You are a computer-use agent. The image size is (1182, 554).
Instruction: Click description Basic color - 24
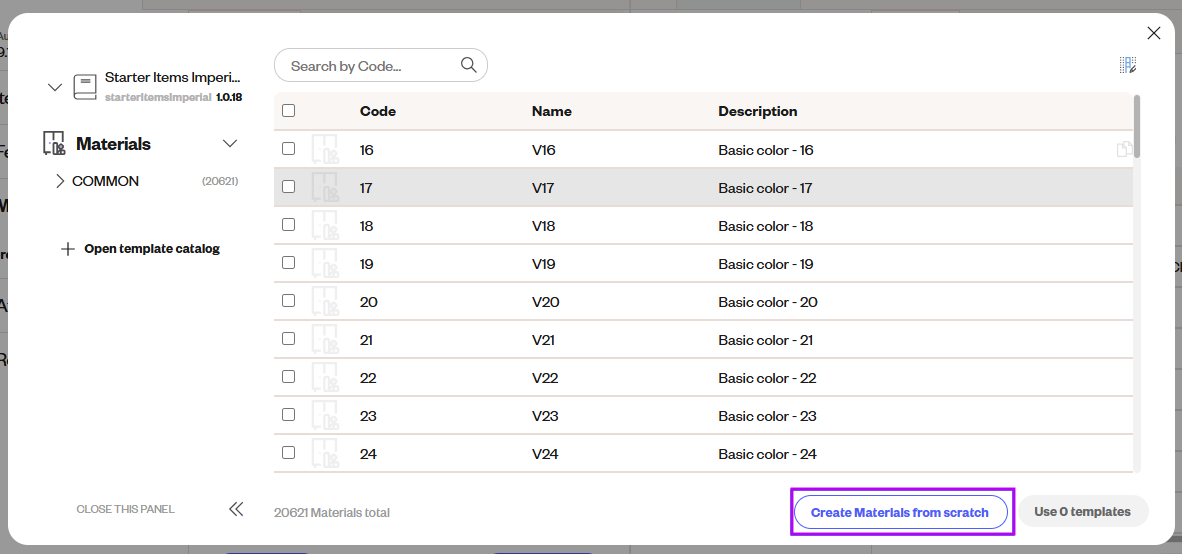(767, 453)
